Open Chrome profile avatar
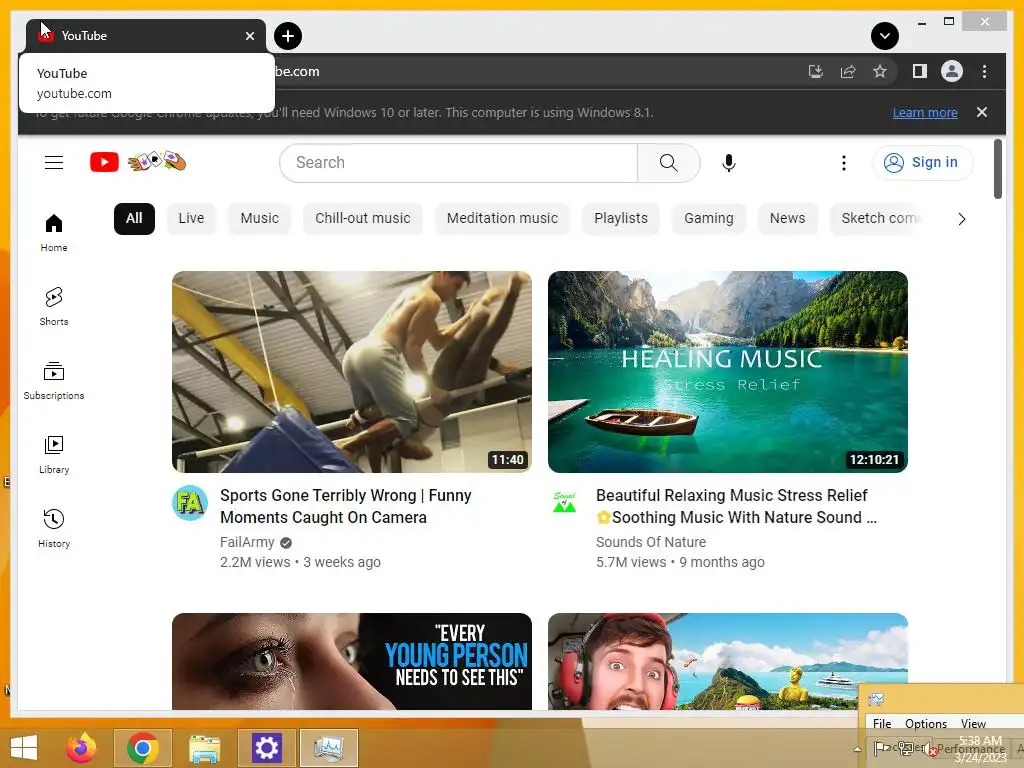Screen dimensions: 1024x768 (952, 71)
